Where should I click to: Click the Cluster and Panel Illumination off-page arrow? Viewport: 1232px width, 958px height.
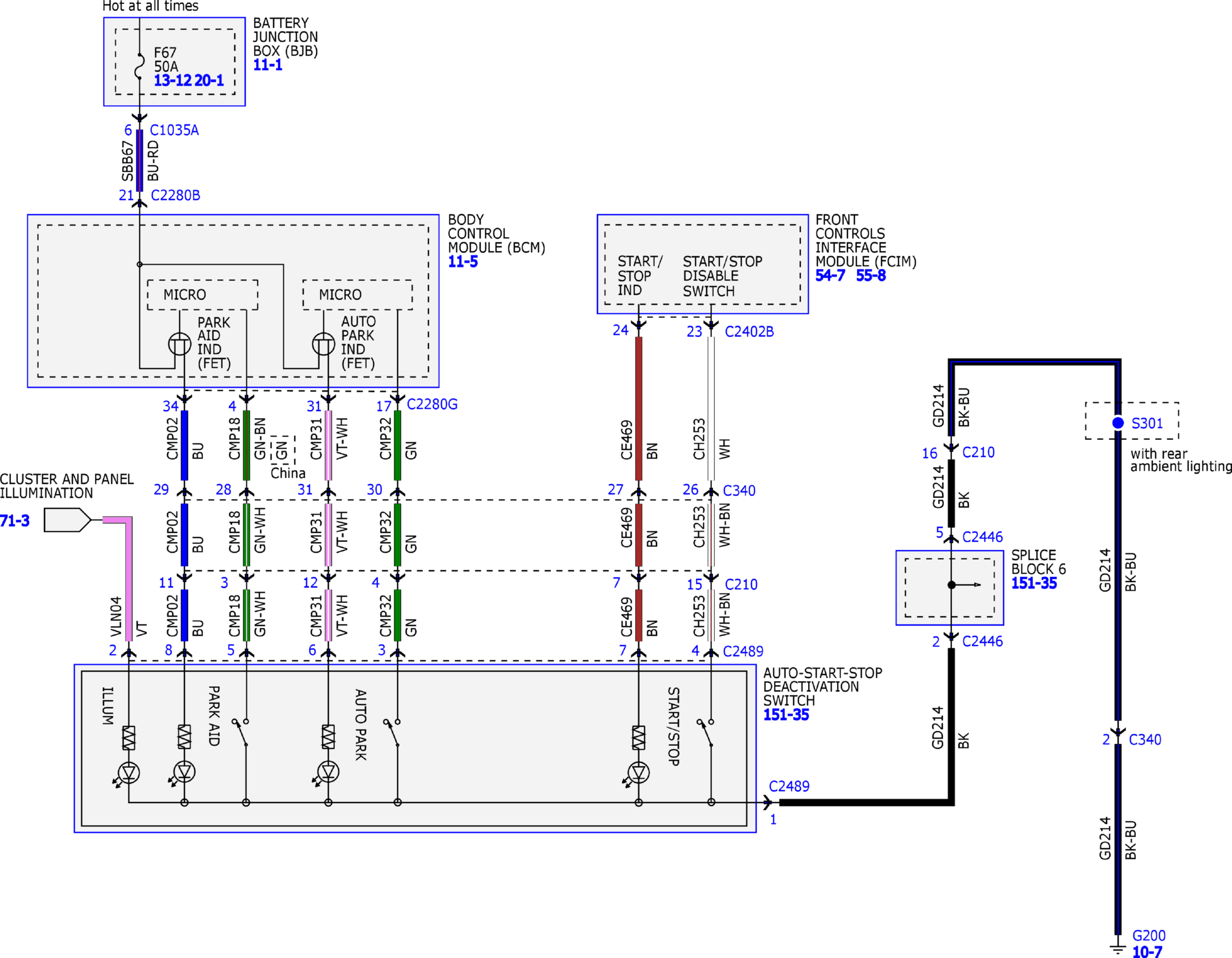[68, 520]
